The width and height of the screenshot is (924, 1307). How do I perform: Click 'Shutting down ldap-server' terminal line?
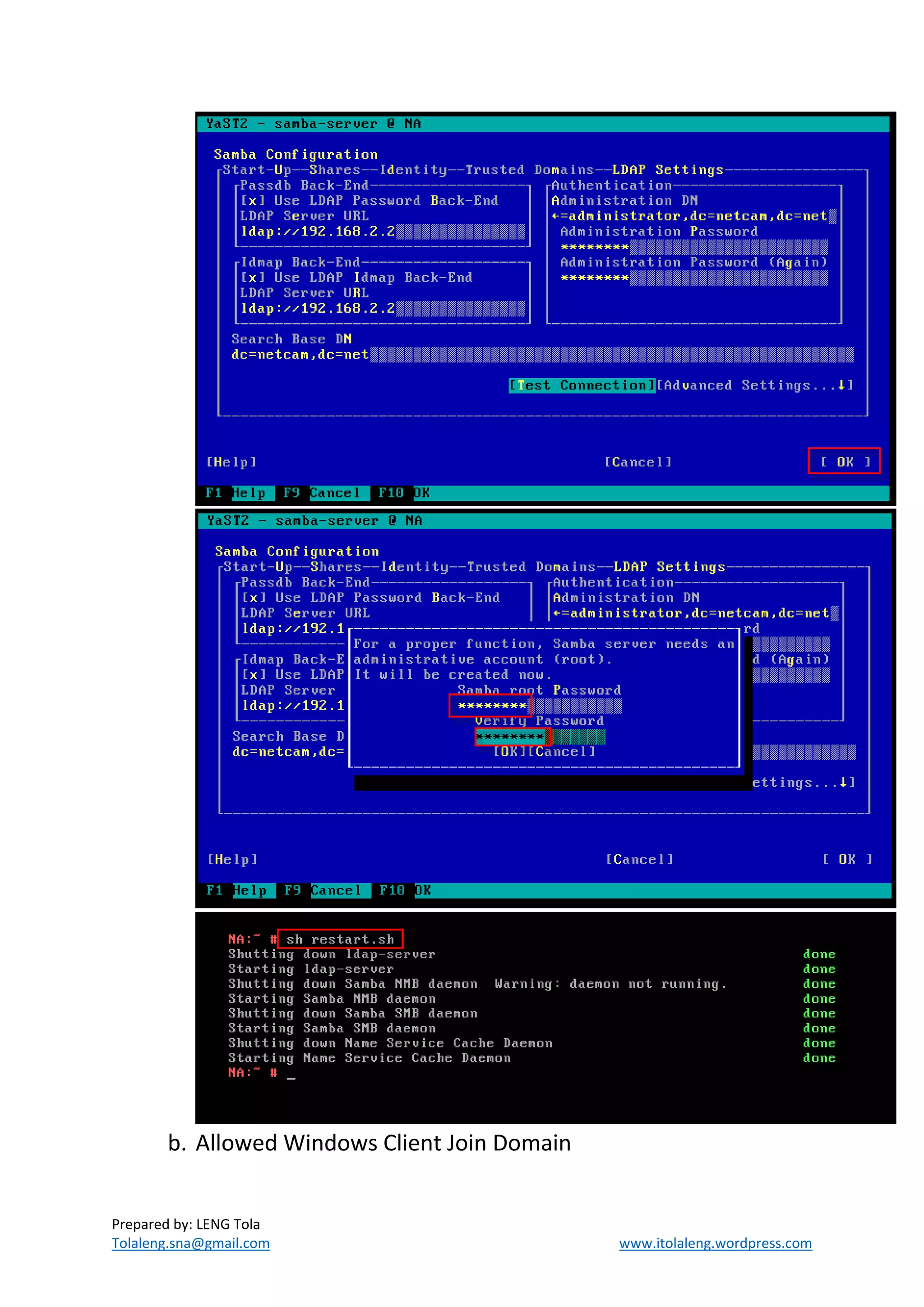tap(332, 954)
